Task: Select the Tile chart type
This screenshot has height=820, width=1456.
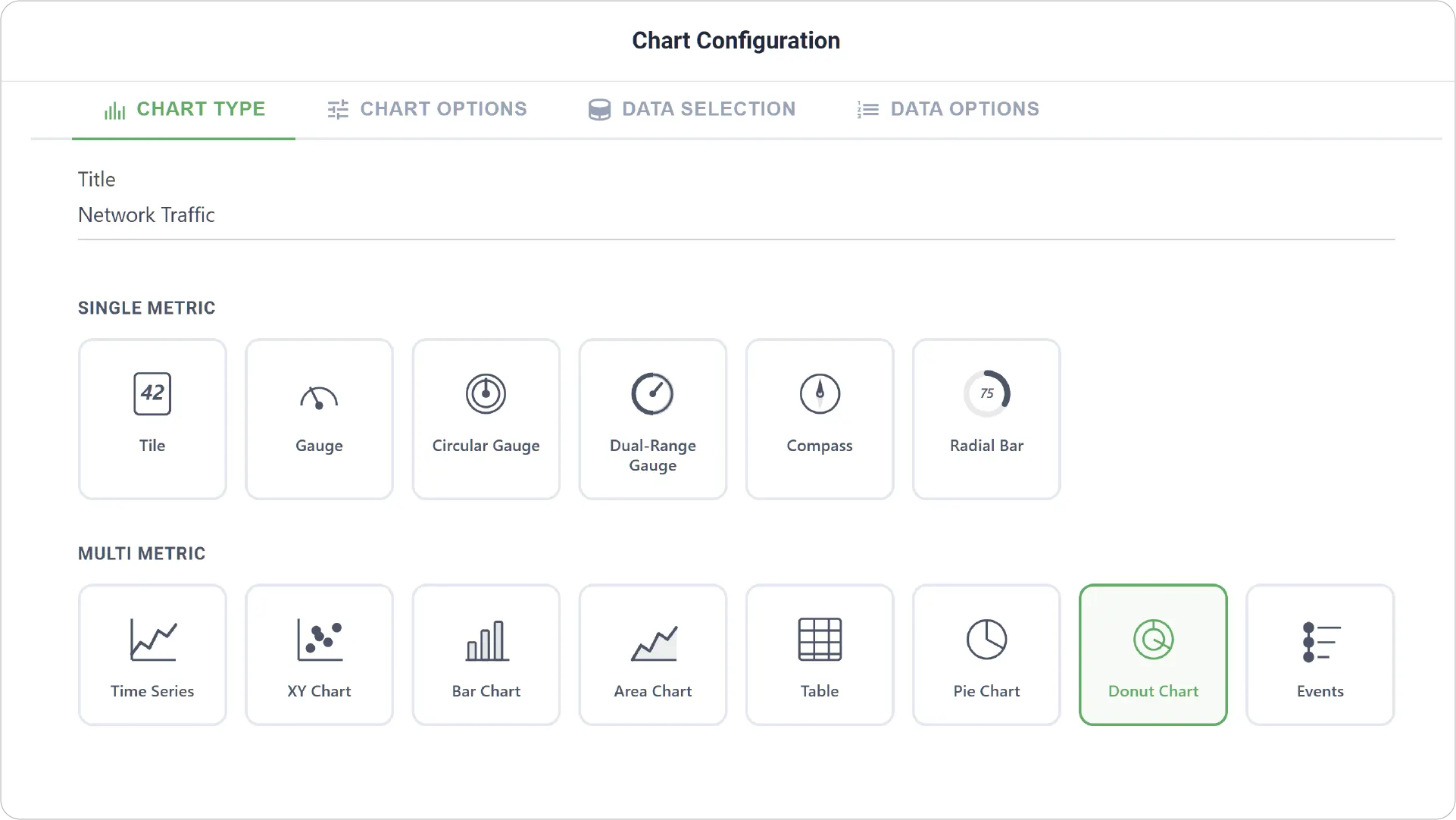Action: point(152,419)
